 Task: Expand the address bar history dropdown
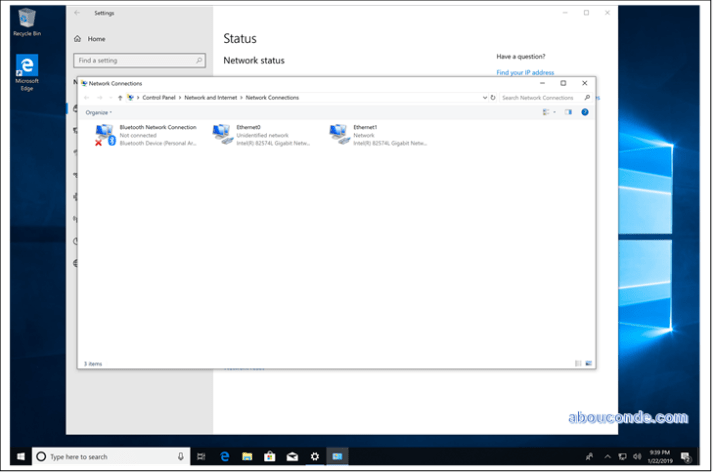[x=485, y=98]
